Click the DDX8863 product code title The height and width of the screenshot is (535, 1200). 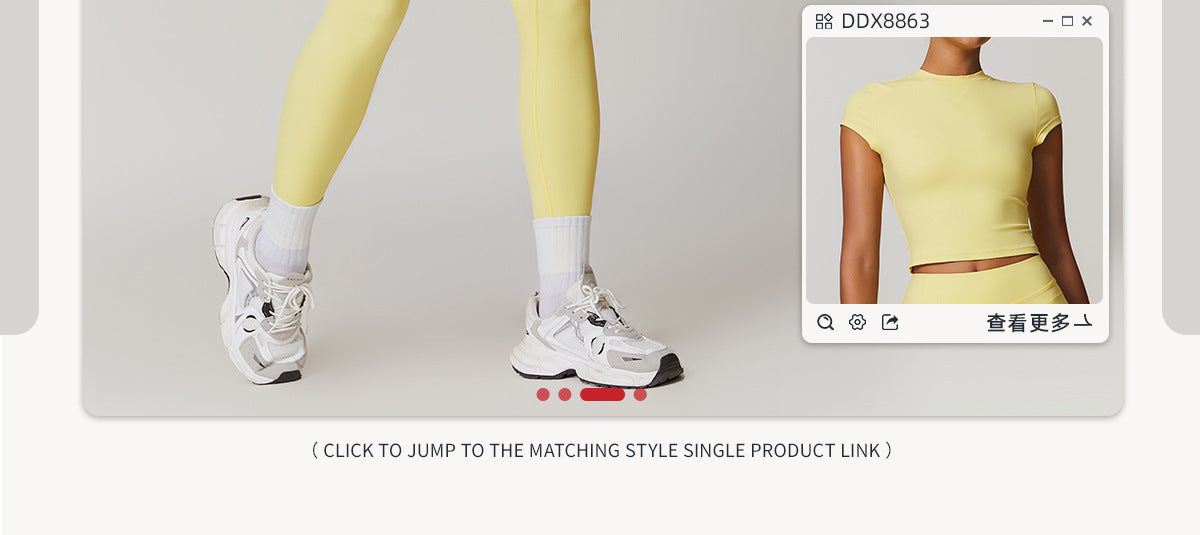tap(885, 21)
